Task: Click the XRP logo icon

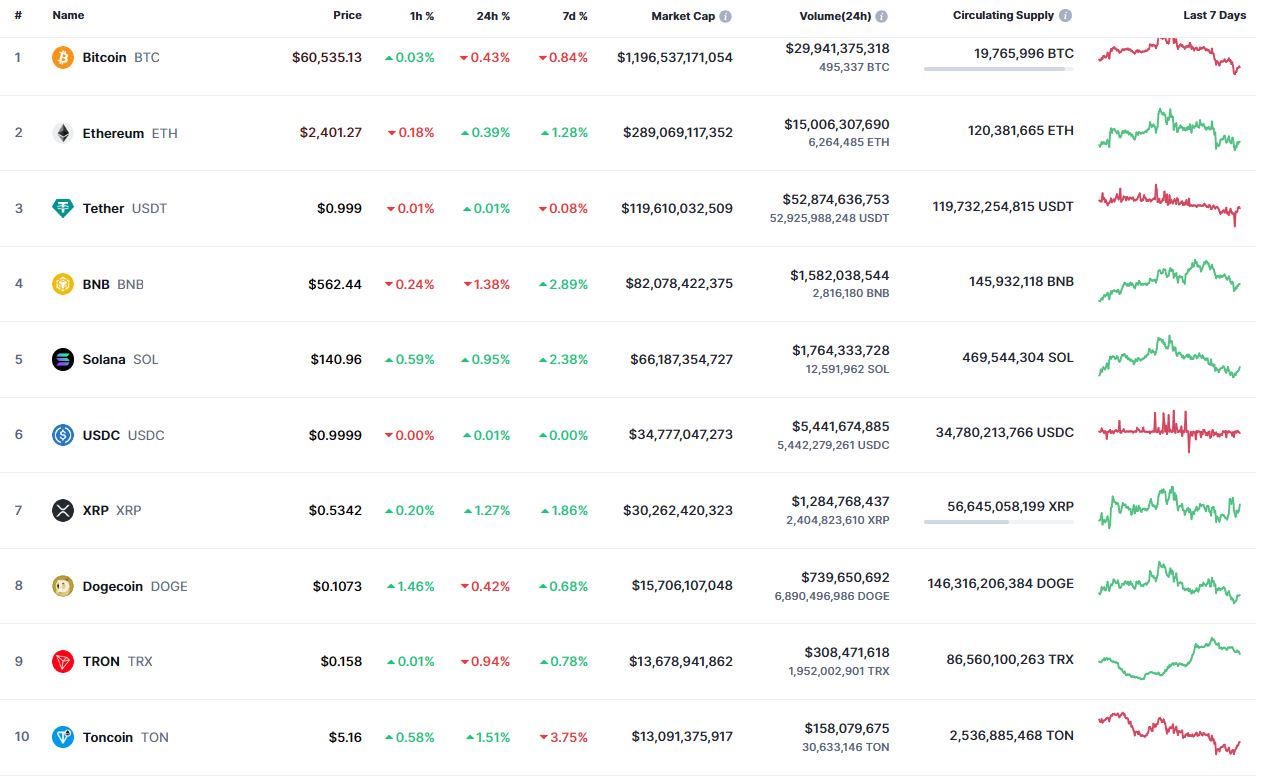Action: 63,510
